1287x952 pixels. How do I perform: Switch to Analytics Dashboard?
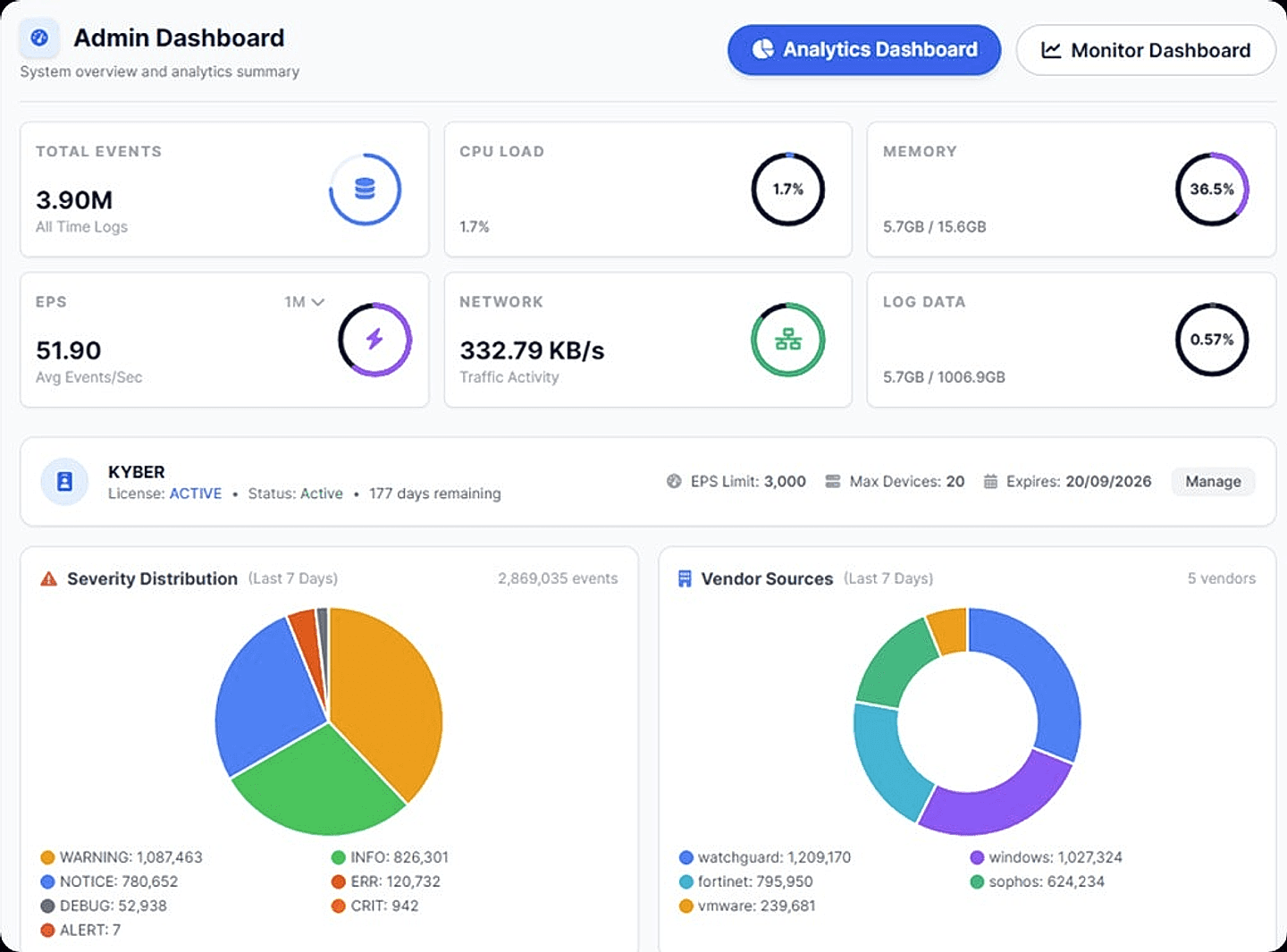tap(864, 49)
